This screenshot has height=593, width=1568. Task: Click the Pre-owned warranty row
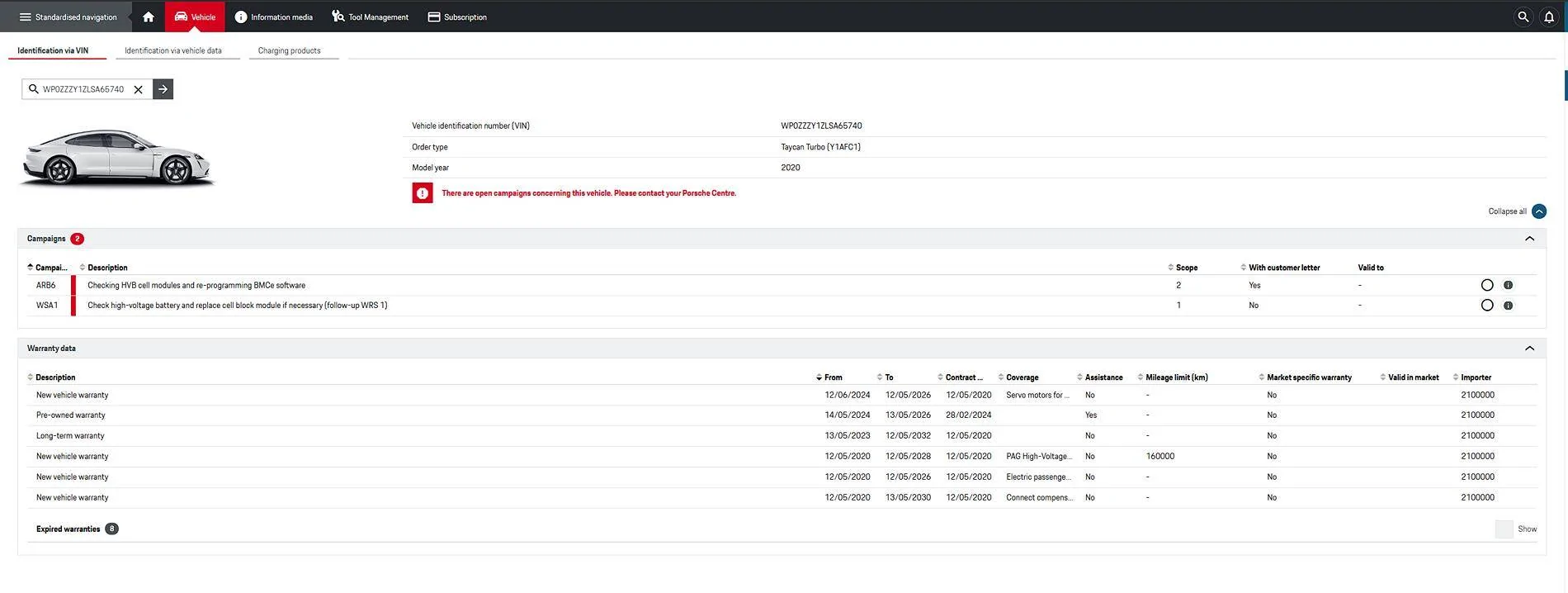pos(782,415)
